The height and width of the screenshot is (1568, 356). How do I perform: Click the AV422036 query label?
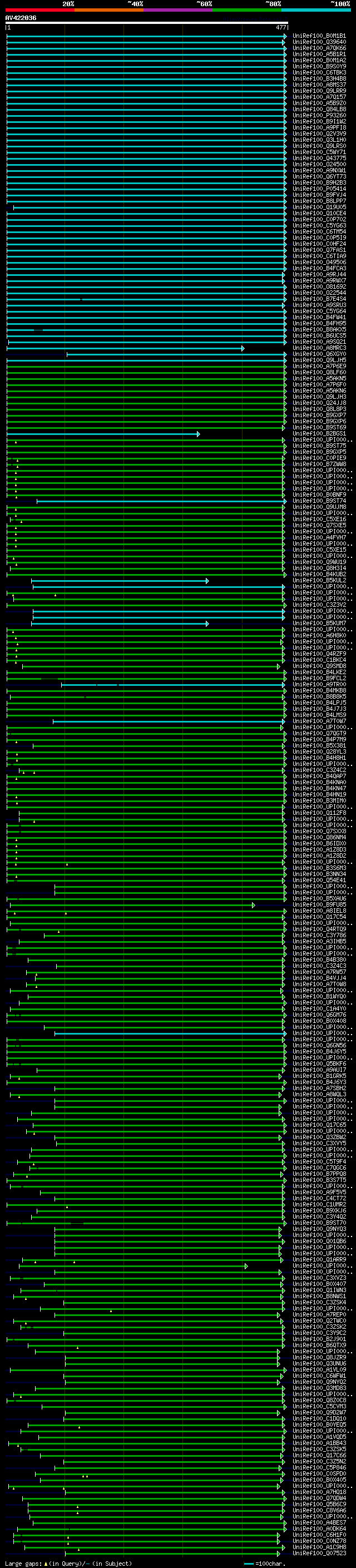click(21, 18)
